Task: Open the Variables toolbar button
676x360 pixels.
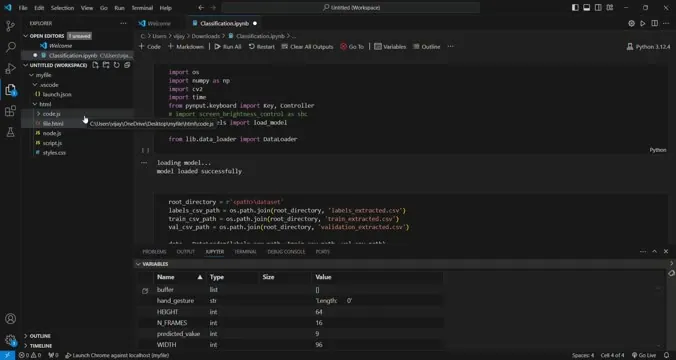Action: (390, 47)
